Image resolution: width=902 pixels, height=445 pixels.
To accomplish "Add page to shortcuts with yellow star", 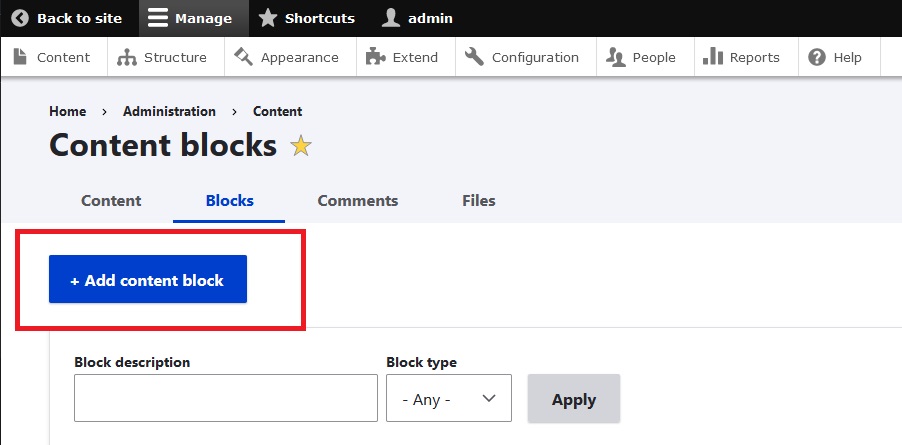I will pos(301,147).
